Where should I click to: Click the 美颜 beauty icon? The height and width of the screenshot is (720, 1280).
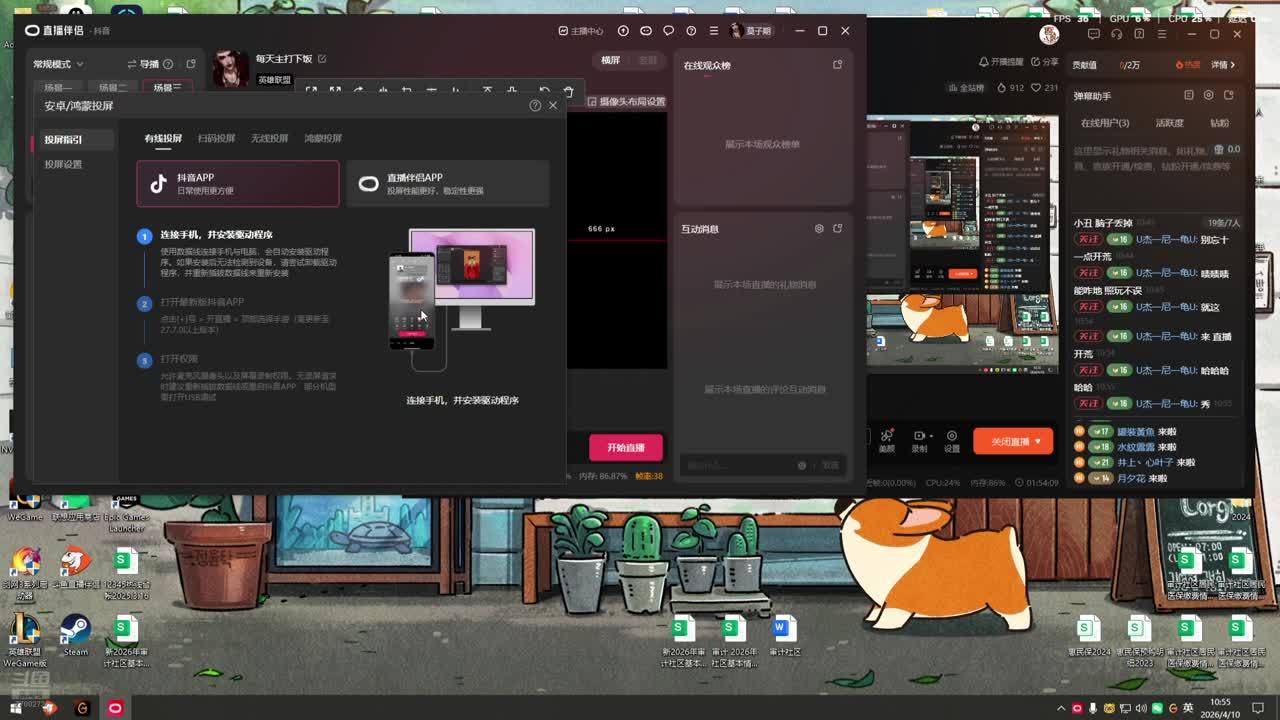[886, 437]
